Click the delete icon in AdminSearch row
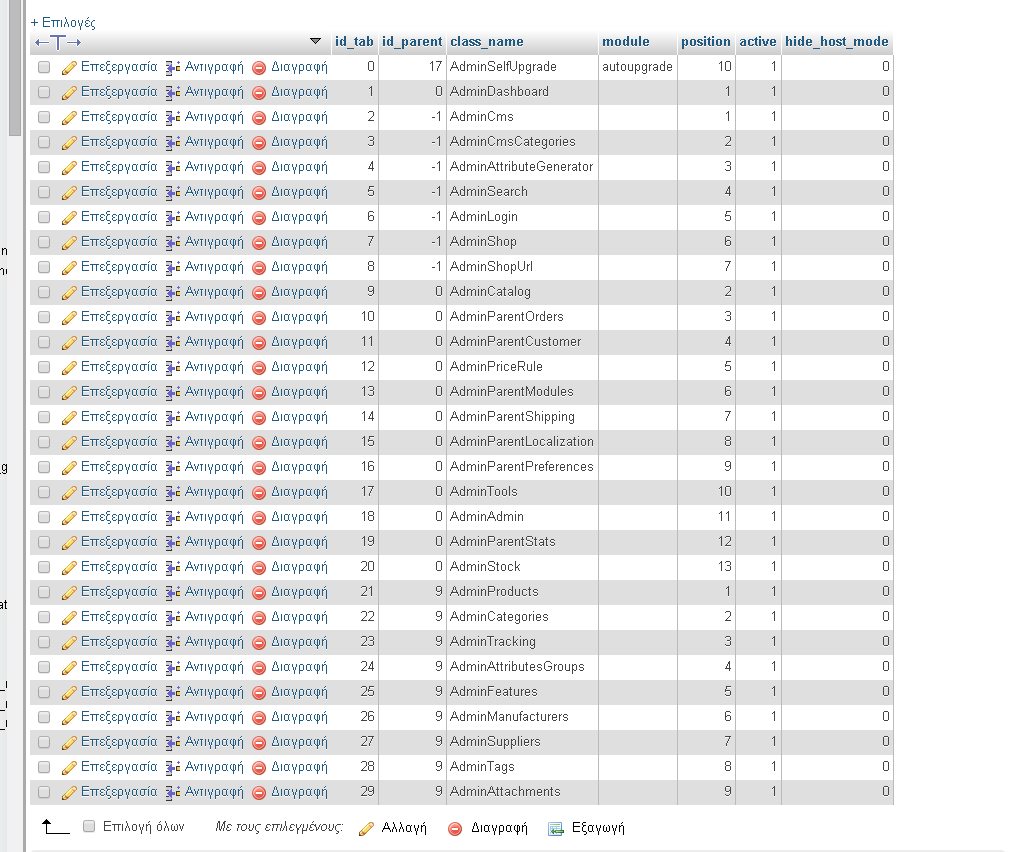 point(259,193)
